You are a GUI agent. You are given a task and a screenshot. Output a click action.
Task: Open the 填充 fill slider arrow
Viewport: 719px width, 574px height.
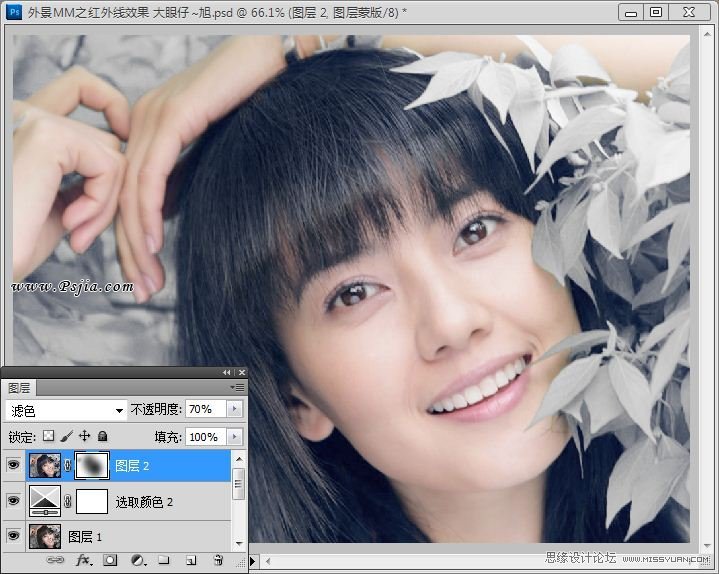click(x=234, y=437)
